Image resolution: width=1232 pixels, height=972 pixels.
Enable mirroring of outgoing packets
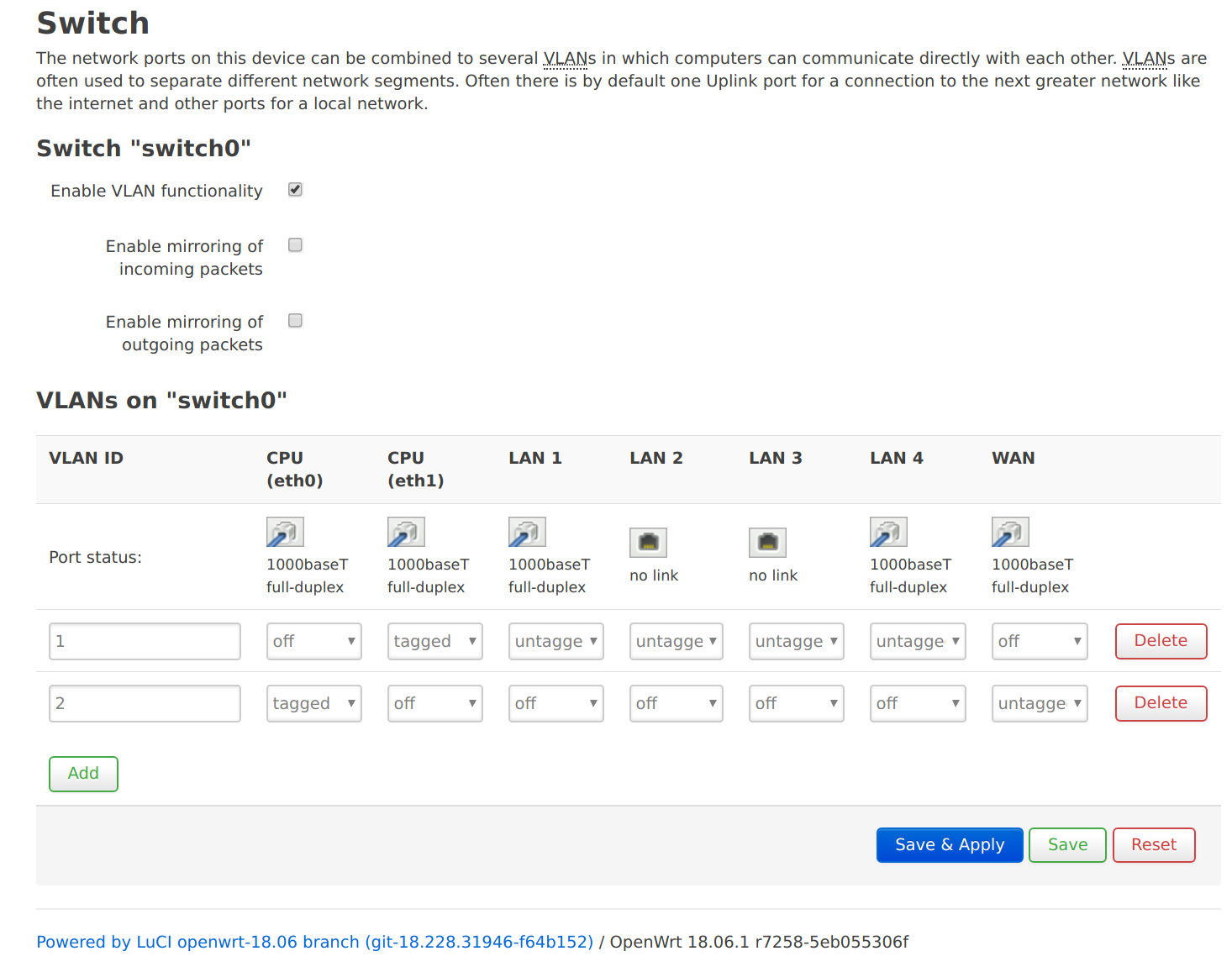pos(295,321)
